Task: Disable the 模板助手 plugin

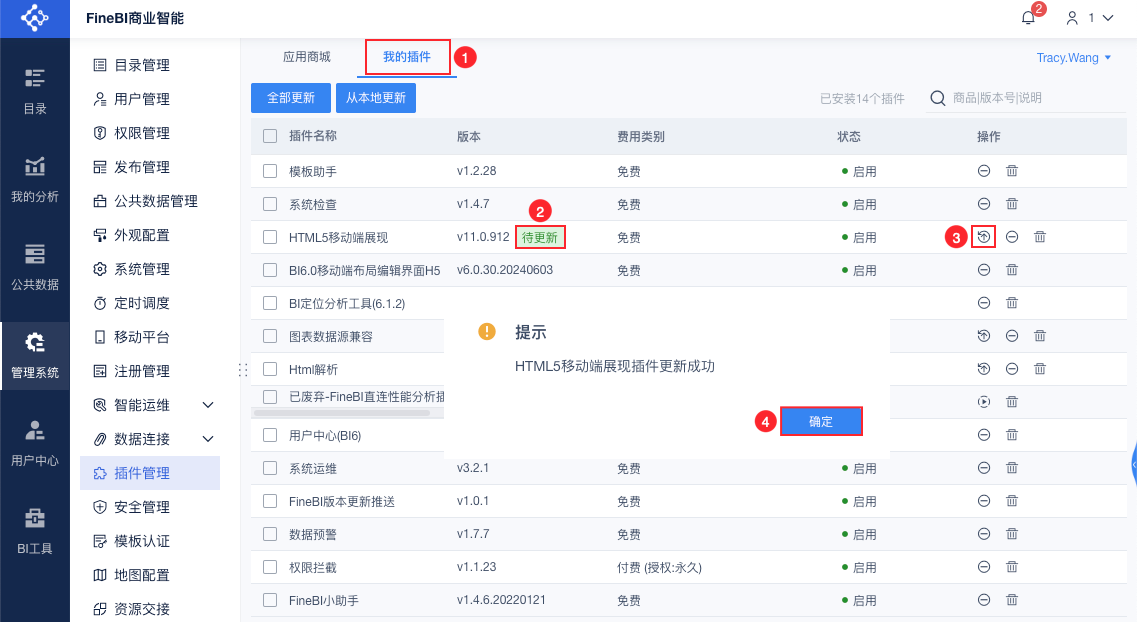Action: click(984, 171)
